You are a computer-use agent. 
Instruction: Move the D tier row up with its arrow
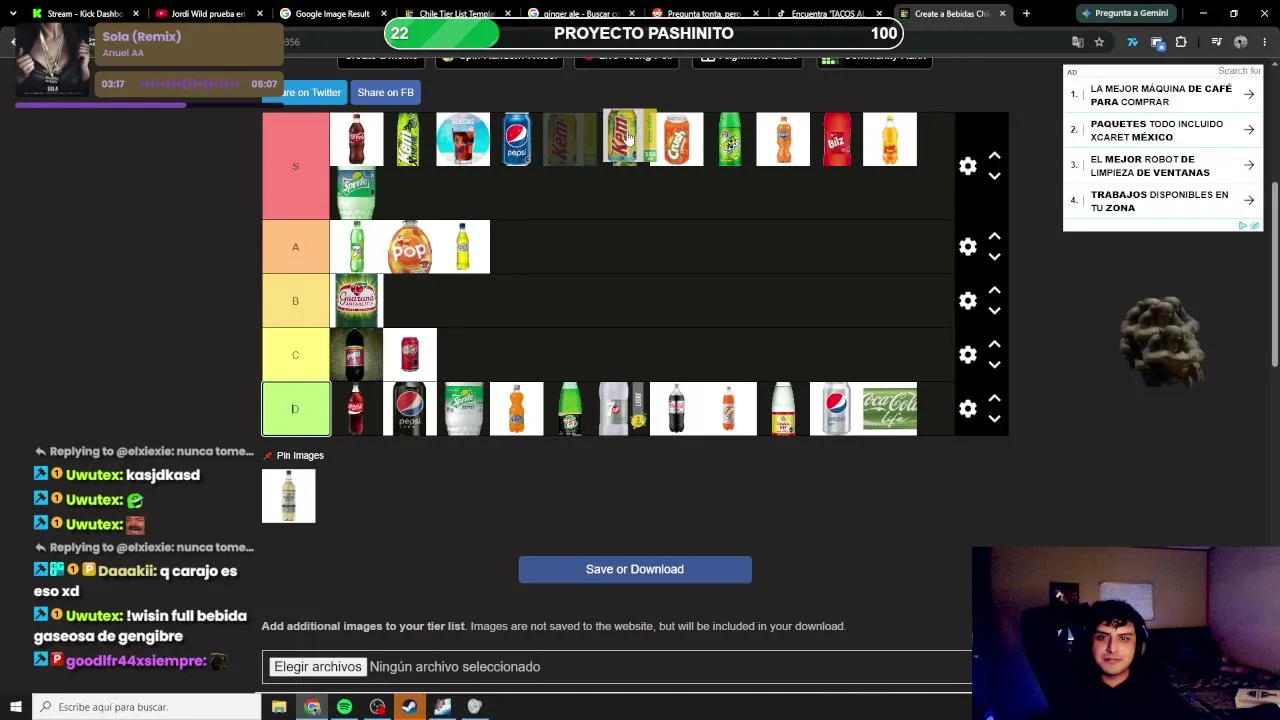(x=994, y=399)
